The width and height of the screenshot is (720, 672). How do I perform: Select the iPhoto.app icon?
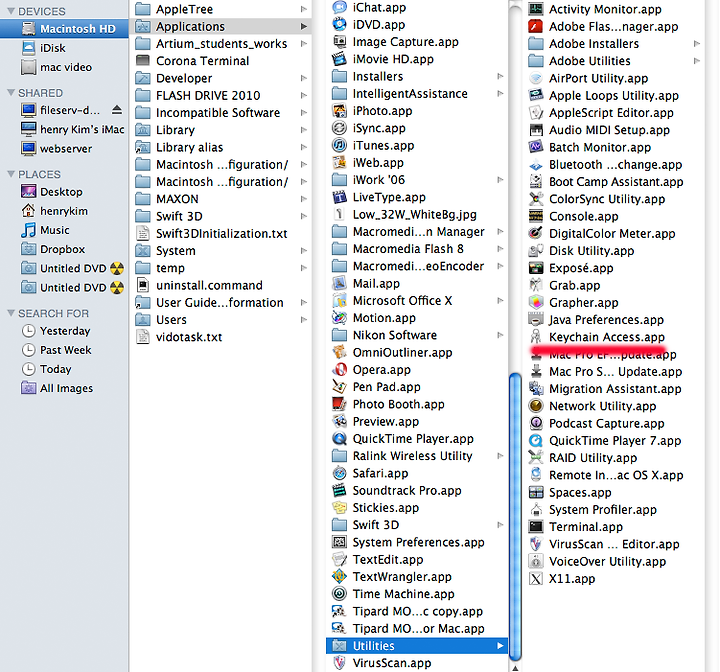point(339,111)
